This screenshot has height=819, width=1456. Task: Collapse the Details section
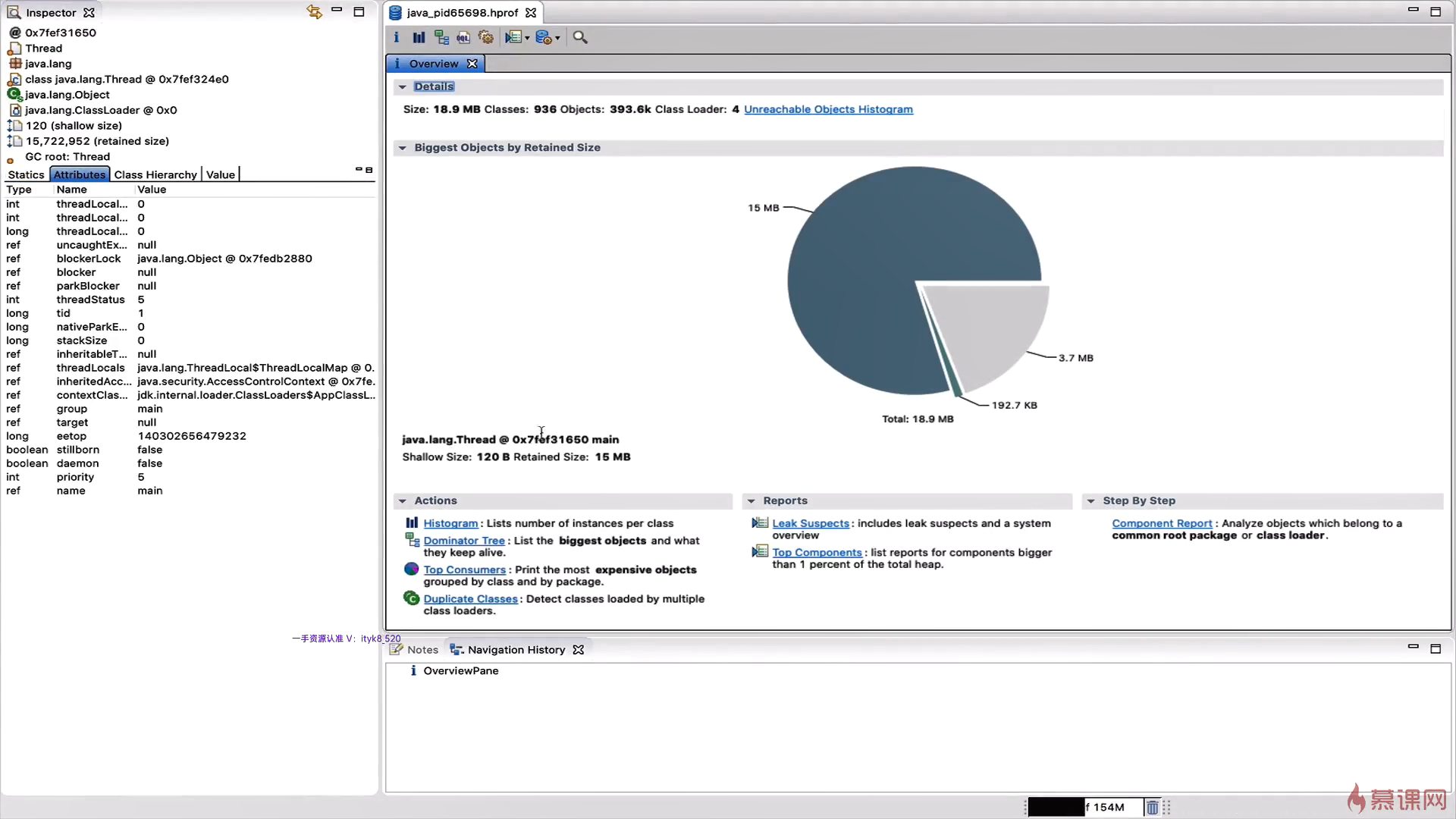click(x=403, y=86)
